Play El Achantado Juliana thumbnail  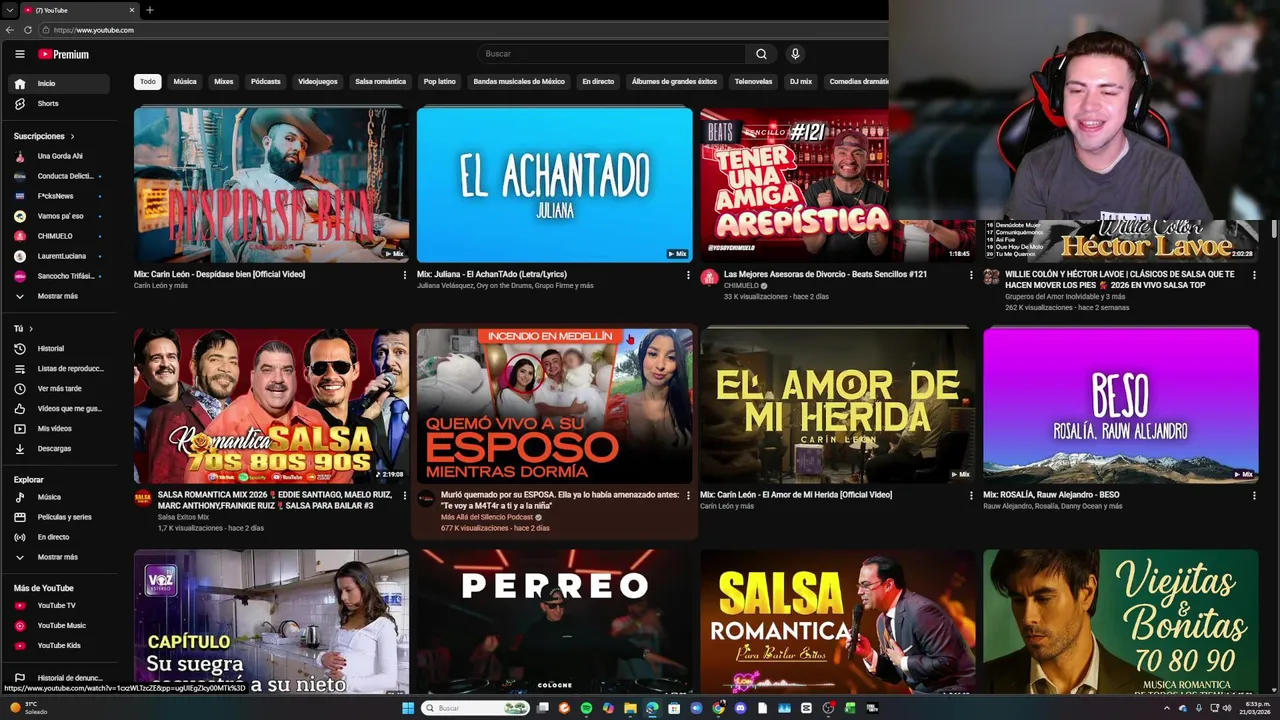[x=554, y=185]
